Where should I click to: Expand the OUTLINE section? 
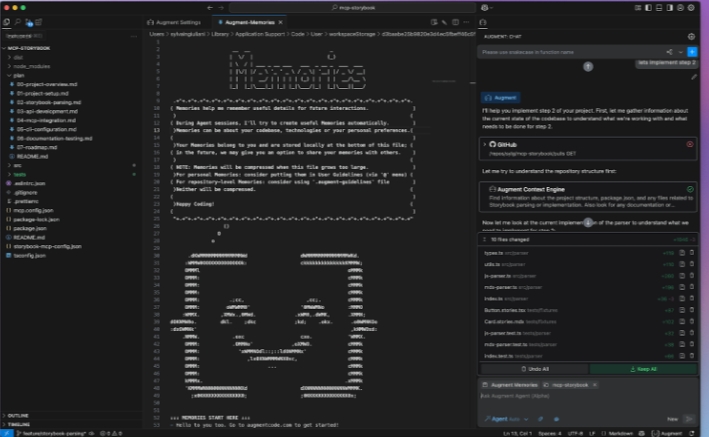(x=17, y=415)
